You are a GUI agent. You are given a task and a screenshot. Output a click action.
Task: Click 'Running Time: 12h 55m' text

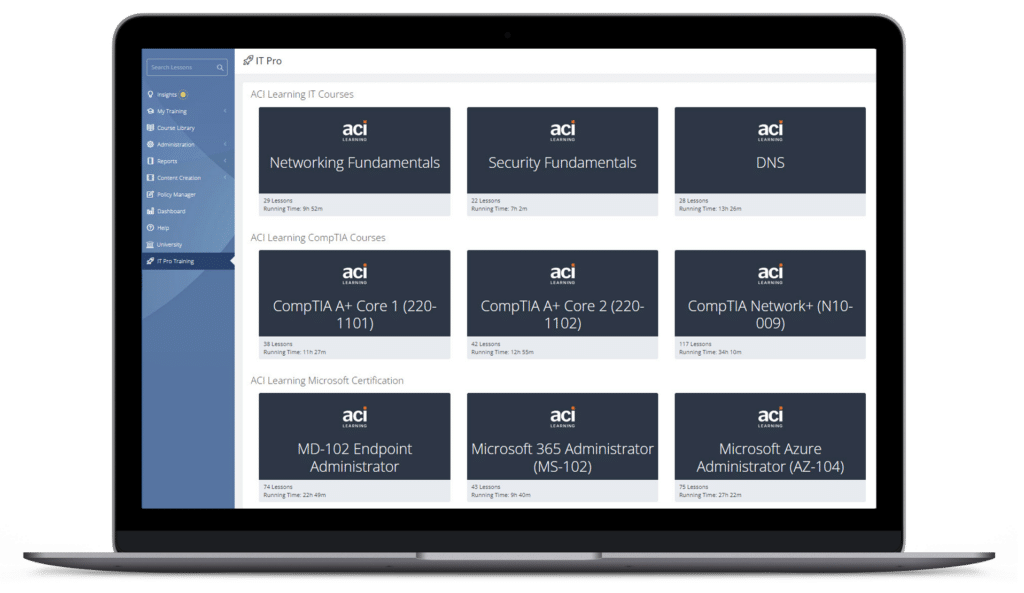(x=502, y=352)
